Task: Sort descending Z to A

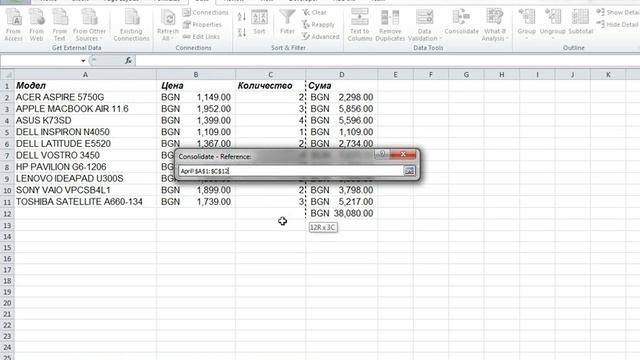Action: coord(242,32)
